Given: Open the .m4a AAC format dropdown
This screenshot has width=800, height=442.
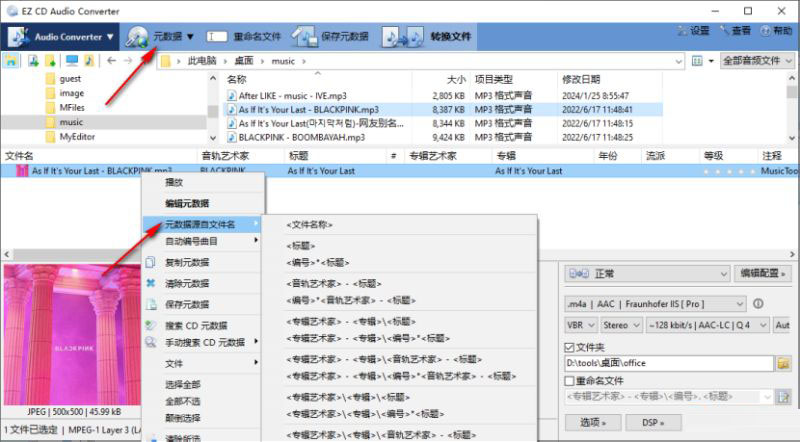Looking at the screenshot, I should tap(655, 304).
